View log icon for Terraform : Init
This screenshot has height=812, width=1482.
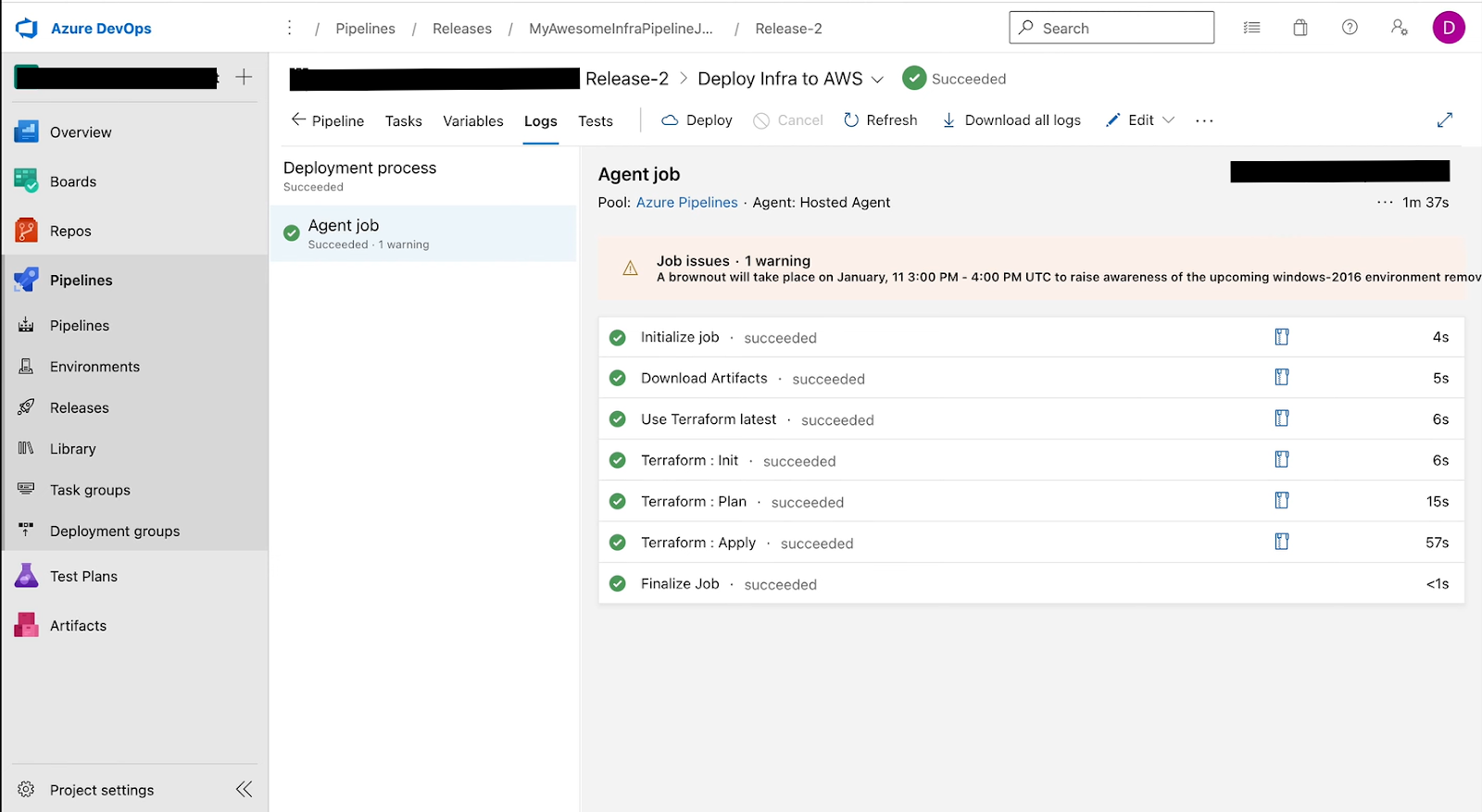click(1282, 460)
